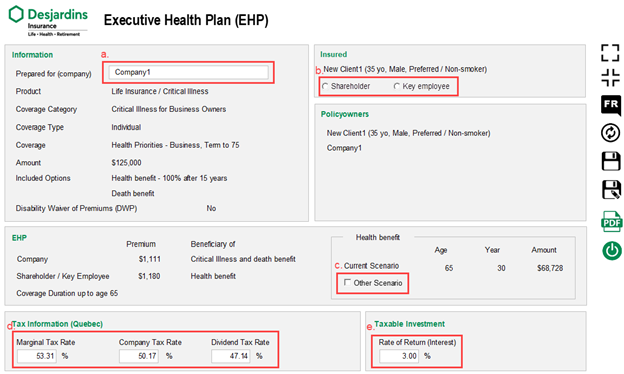Click the circular refresh arrows icon
624x374 pixels.
pos(610,133)
